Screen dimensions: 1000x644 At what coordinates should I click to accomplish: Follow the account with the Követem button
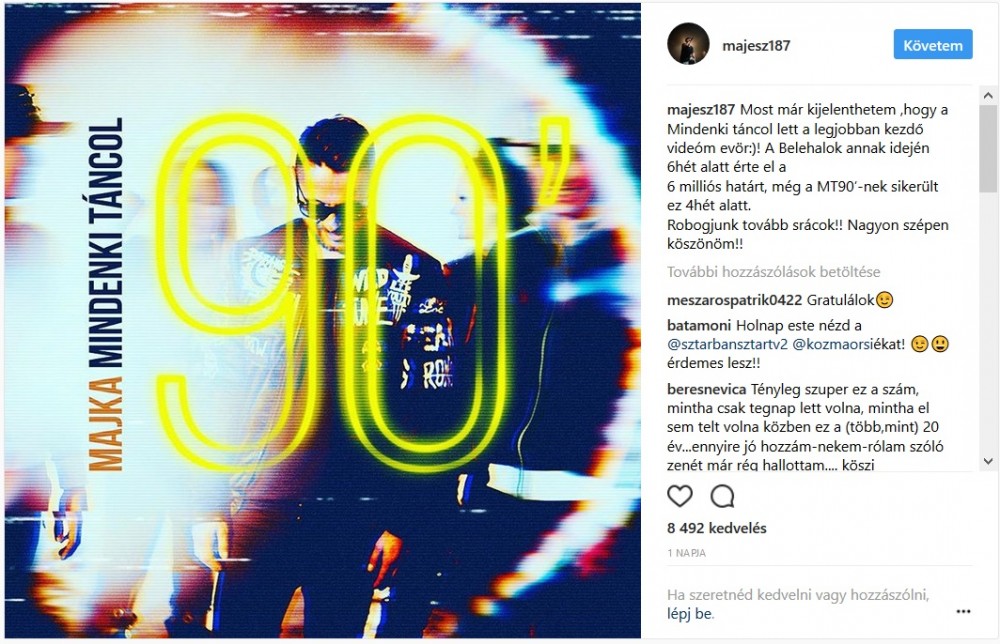tap(932, 45)
